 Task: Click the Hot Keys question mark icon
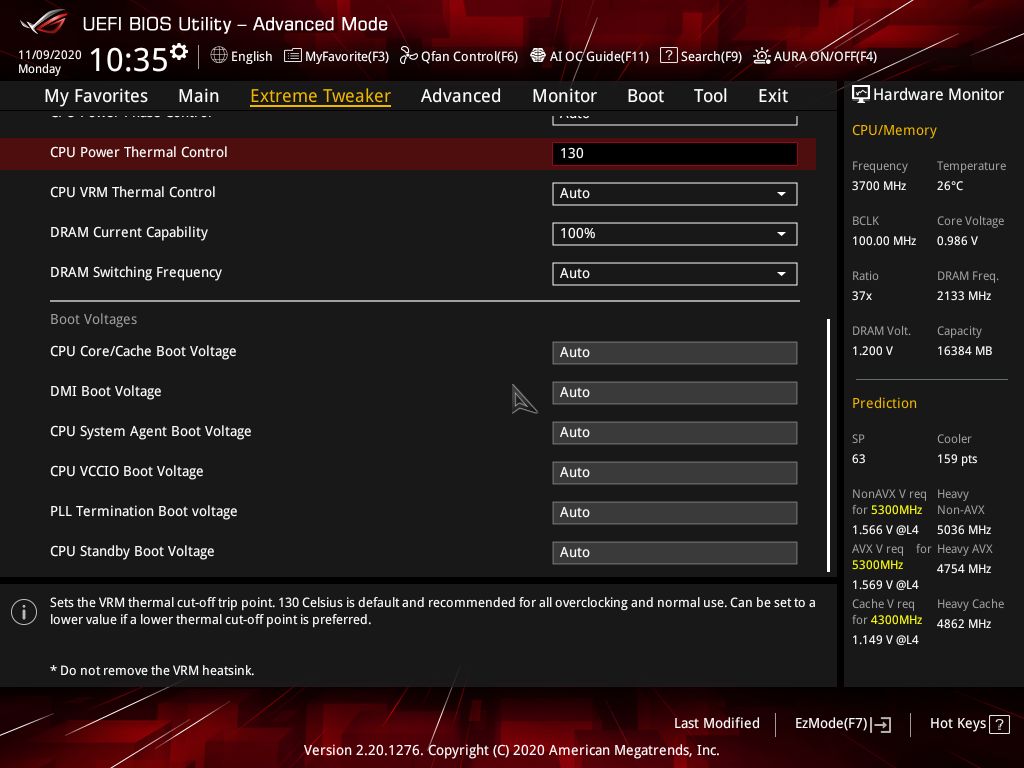click(999, 724)
